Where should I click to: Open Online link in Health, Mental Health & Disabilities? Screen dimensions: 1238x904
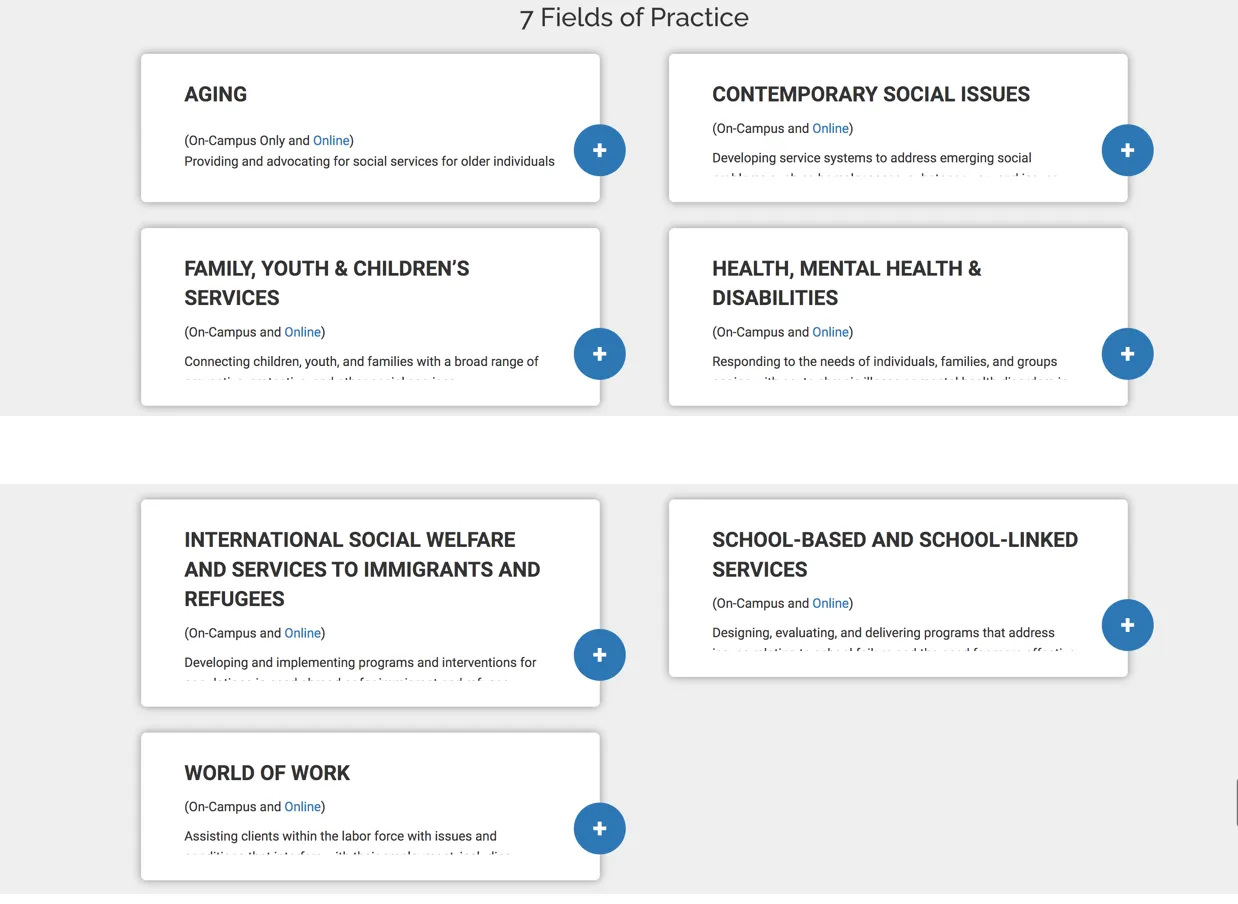[830, 332]
